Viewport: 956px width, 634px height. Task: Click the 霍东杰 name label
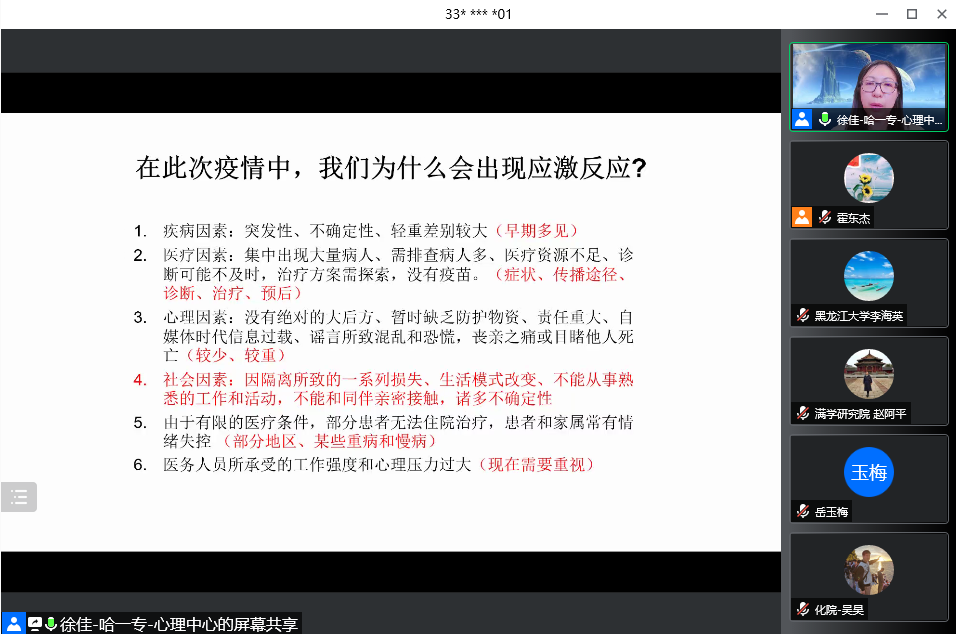[x=853, y=218]
